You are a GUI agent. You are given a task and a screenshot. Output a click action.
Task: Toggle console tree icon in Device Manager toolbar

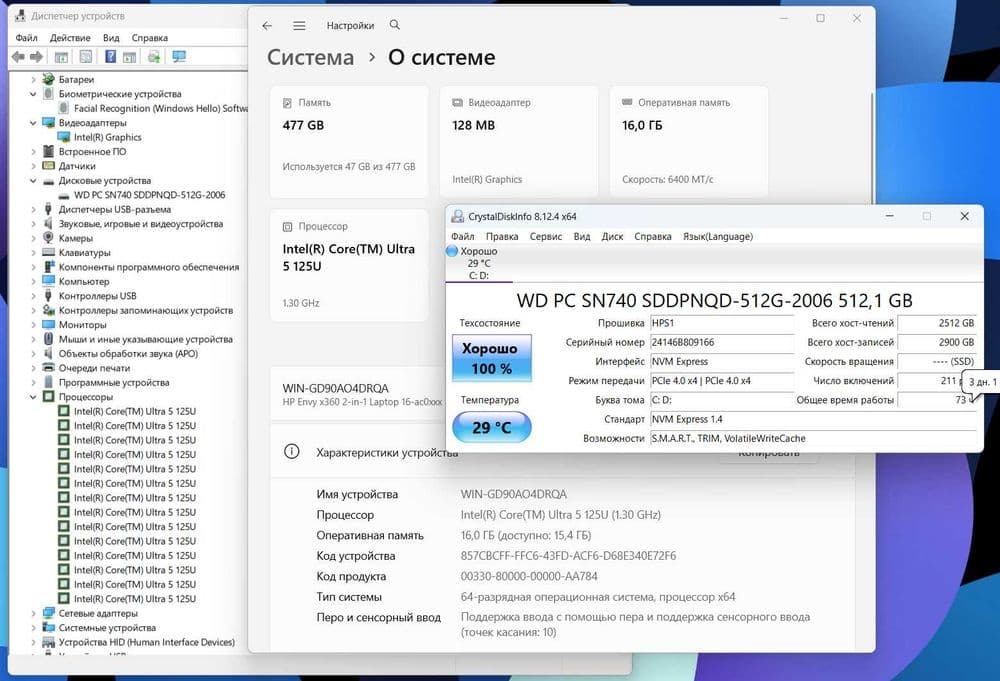(x=61, y=57)
